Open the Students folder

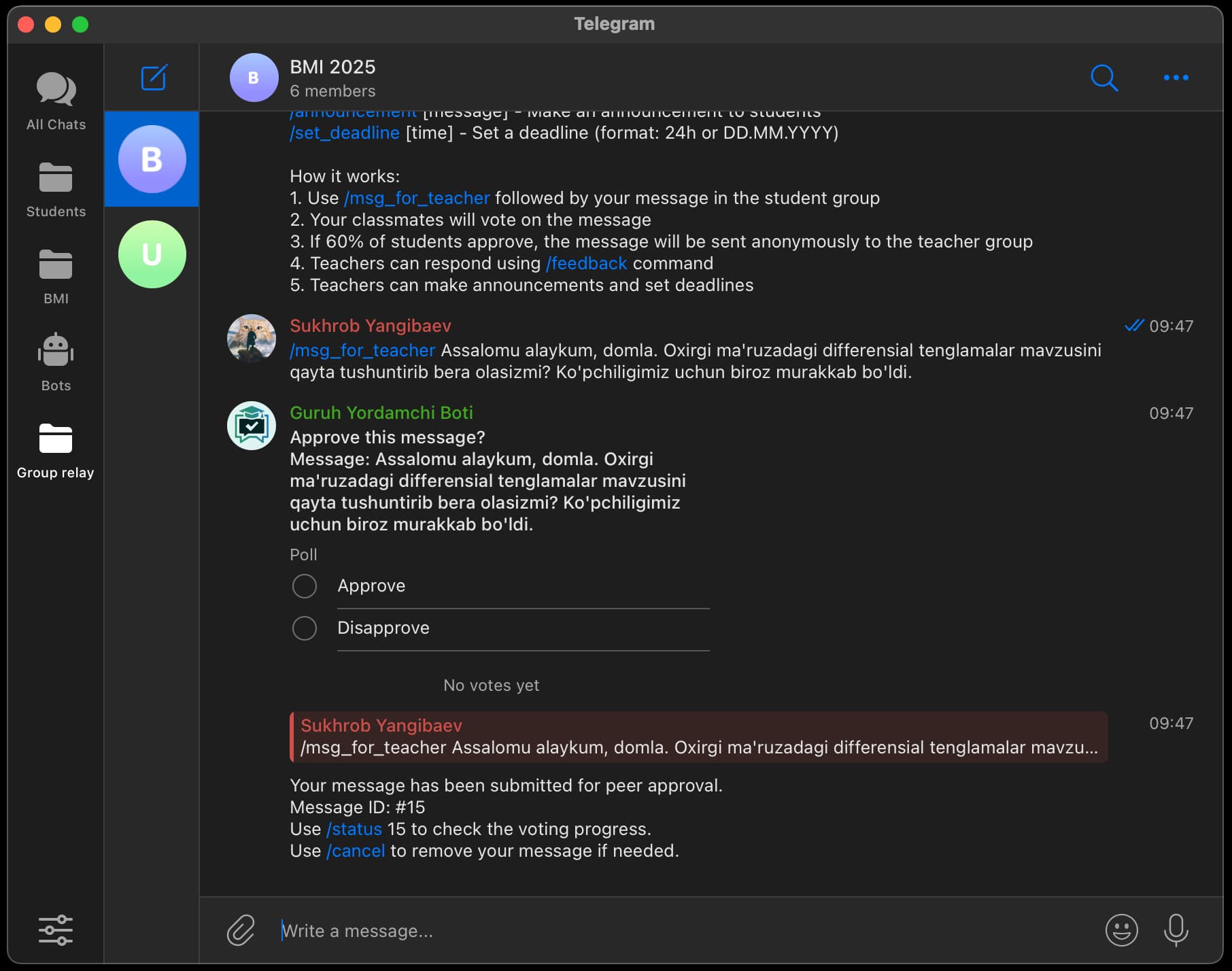click(56, 190)
